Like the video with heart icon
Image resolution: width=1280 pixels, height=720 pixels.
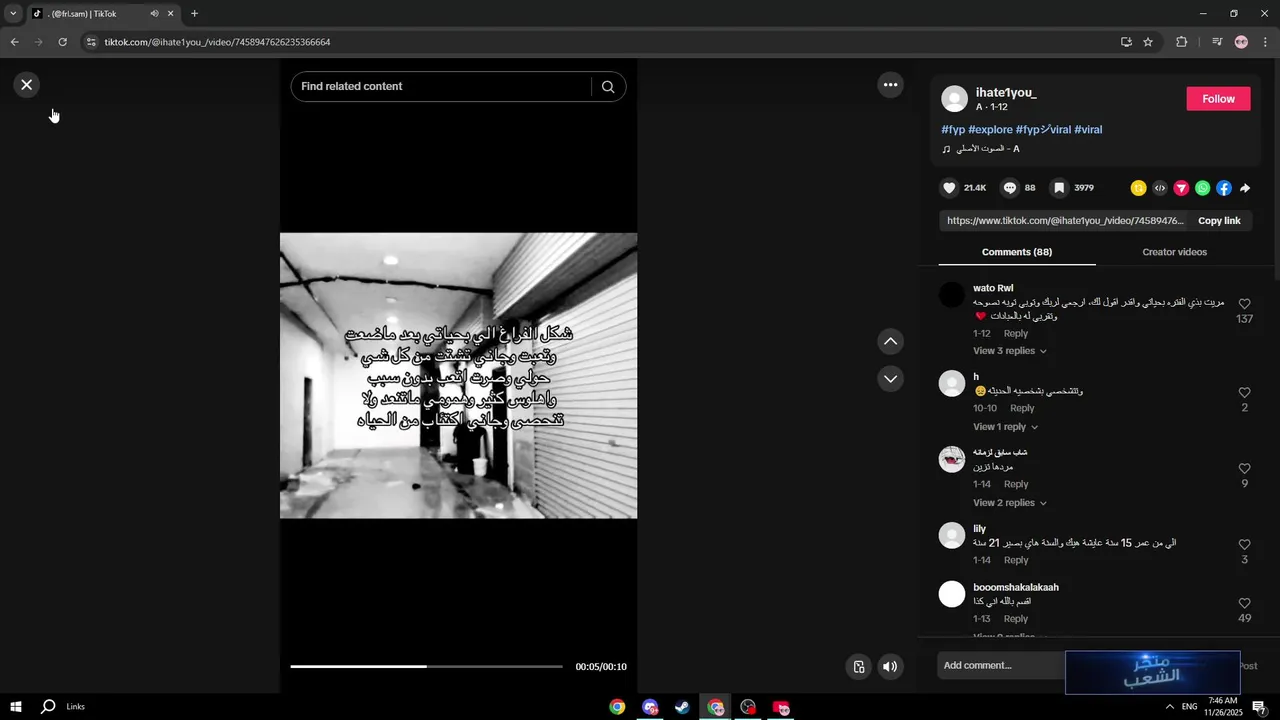[950, 188]
